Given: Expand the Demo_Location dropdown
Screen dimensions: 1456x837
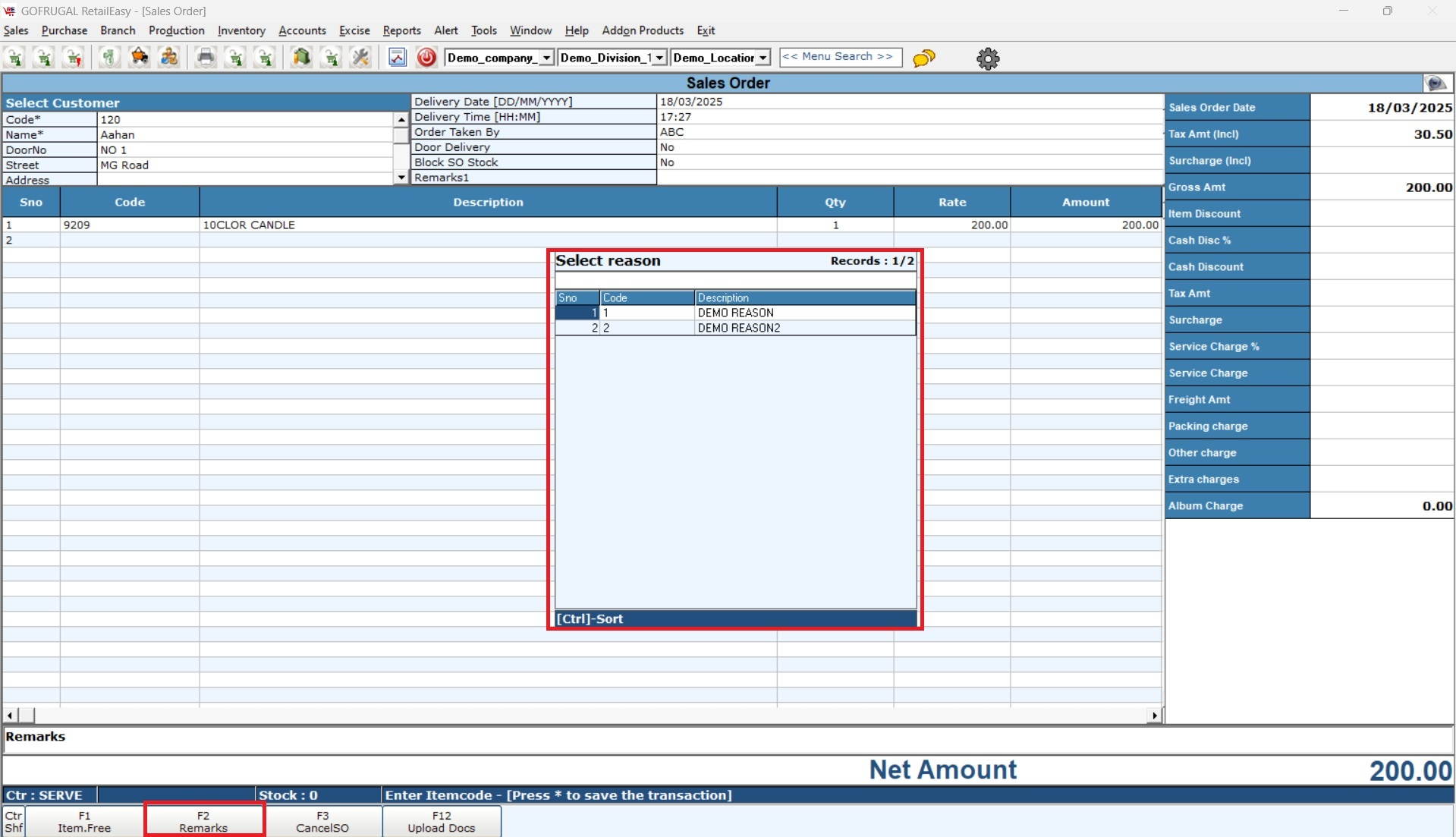Looking at the screenshot, I should tap(763, 58).
